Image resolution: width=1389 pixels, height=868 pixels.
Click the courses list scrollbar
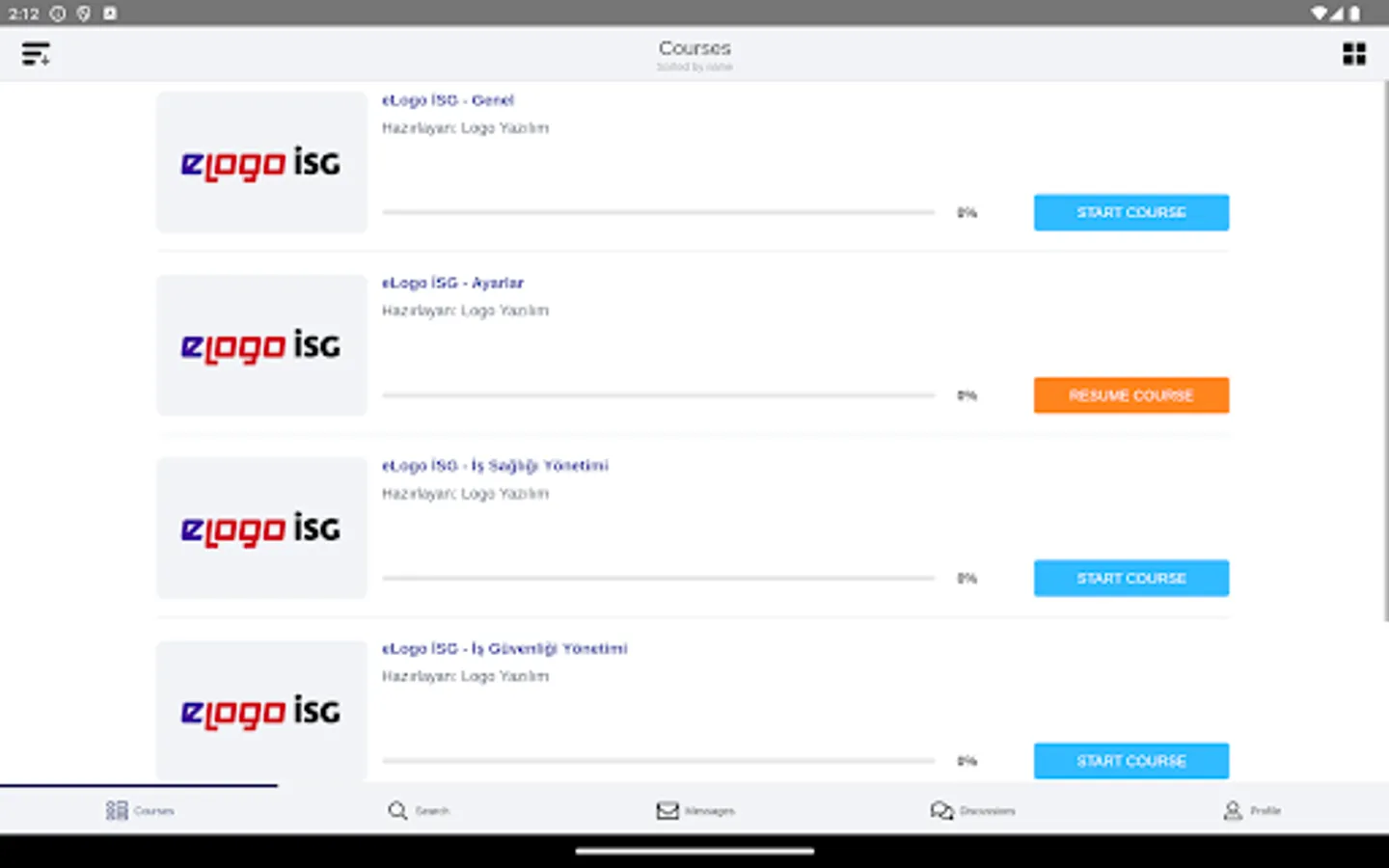(1386, 351)
